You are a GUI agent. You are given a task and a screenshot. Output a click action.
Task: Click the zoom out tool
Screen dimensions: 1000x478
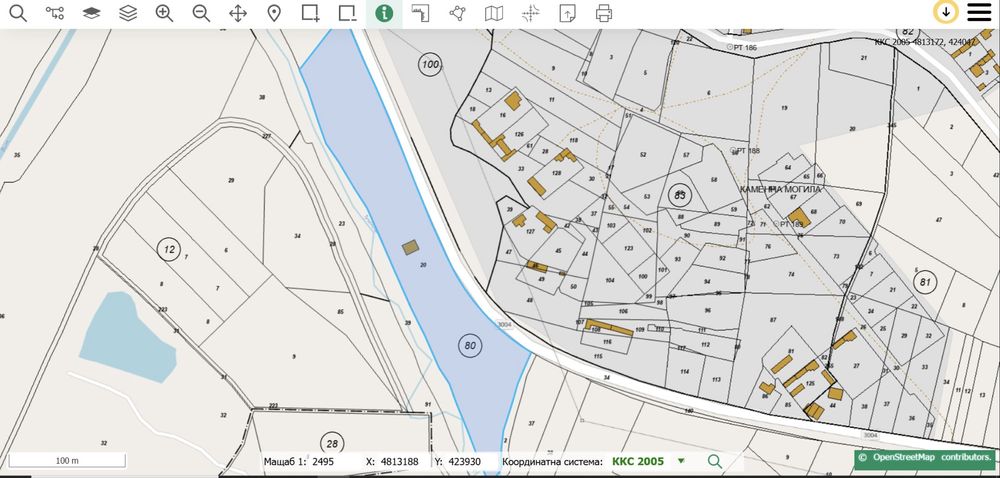click(x=201, y=13)
